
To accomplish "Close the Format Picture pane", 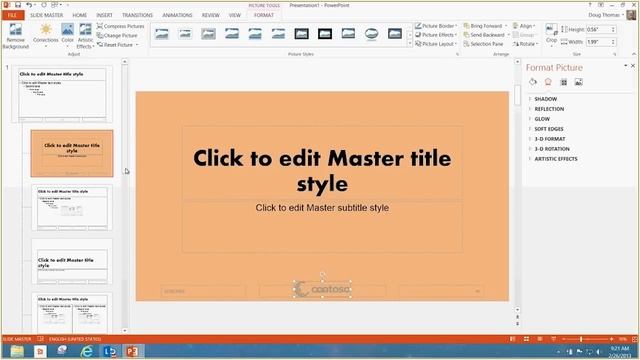I will point(633,66).
